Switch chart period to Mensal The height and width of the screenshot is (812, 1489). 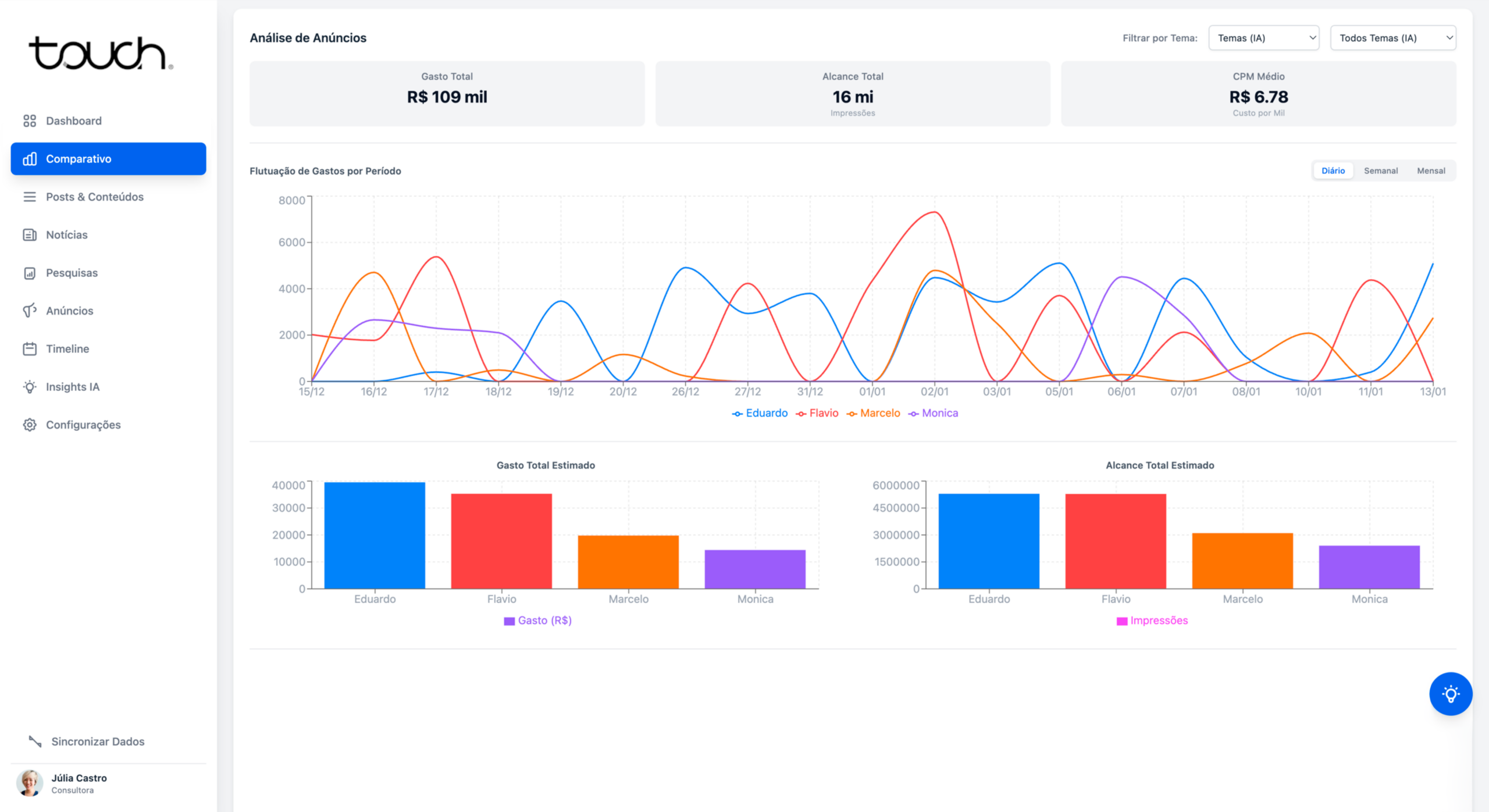(x=1430, y=170)
